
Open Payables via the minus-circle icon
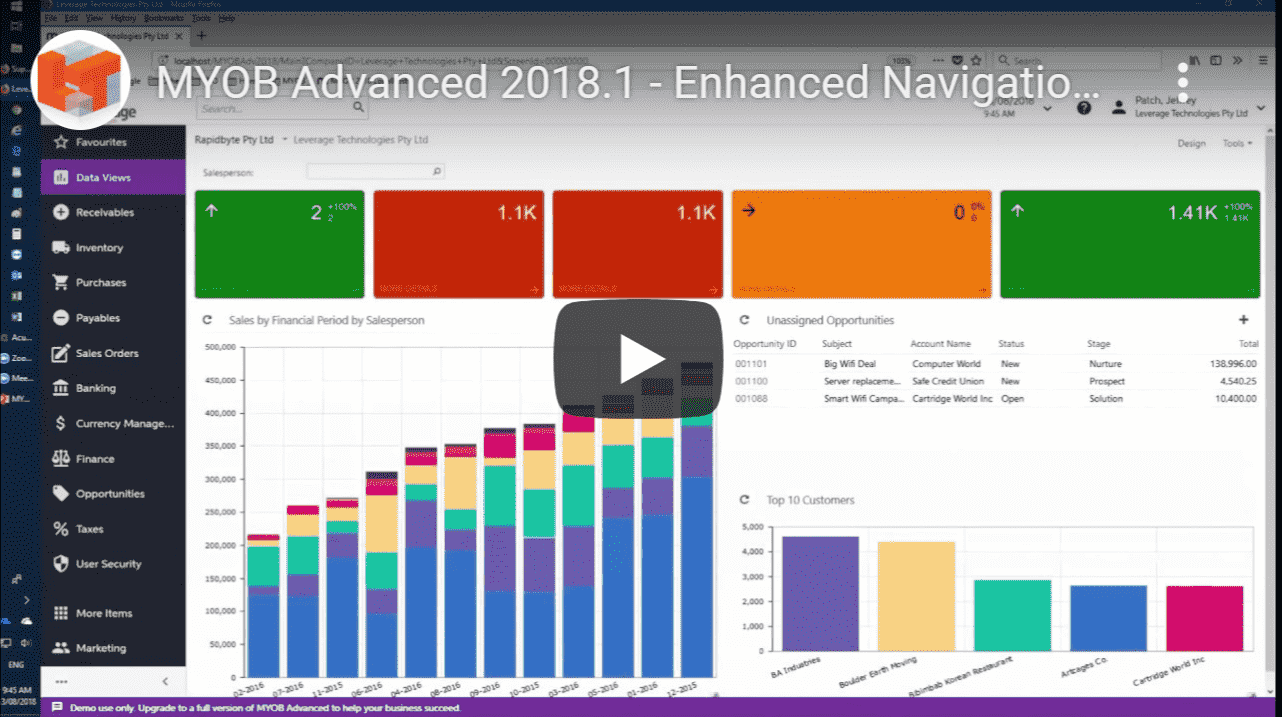point(60,317)
